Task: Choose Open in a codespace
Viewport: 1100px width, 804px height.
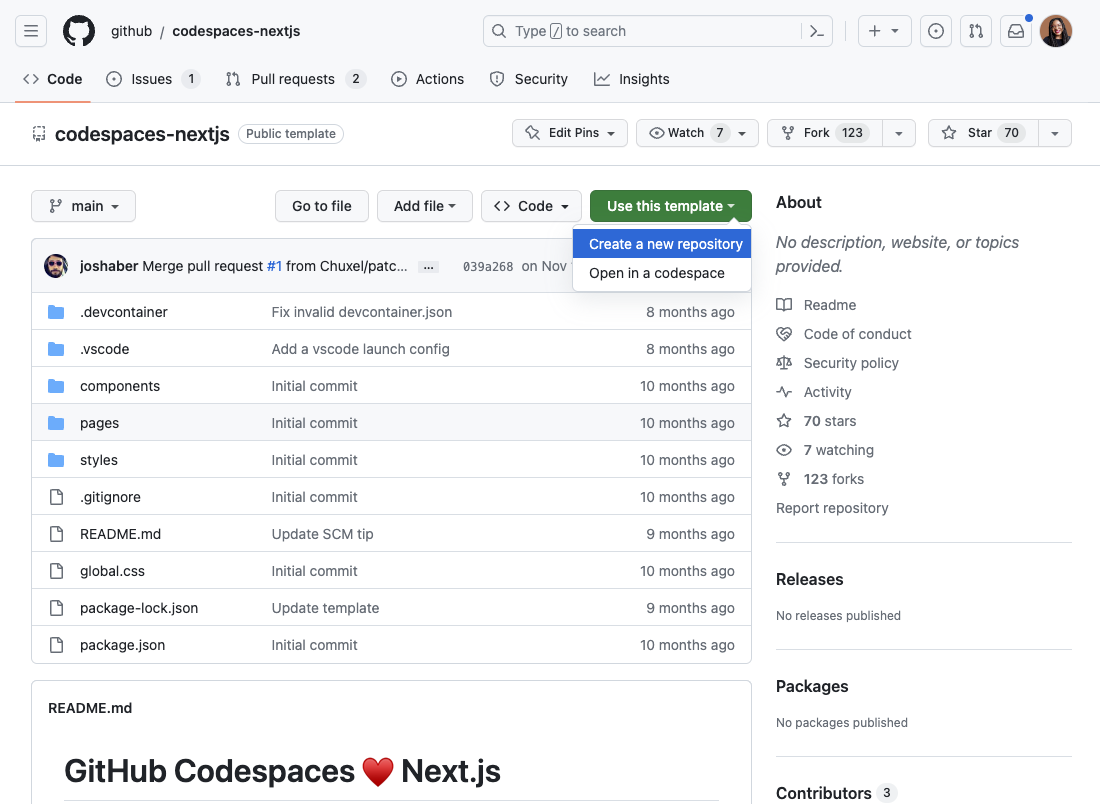Action: click(656, 273)
